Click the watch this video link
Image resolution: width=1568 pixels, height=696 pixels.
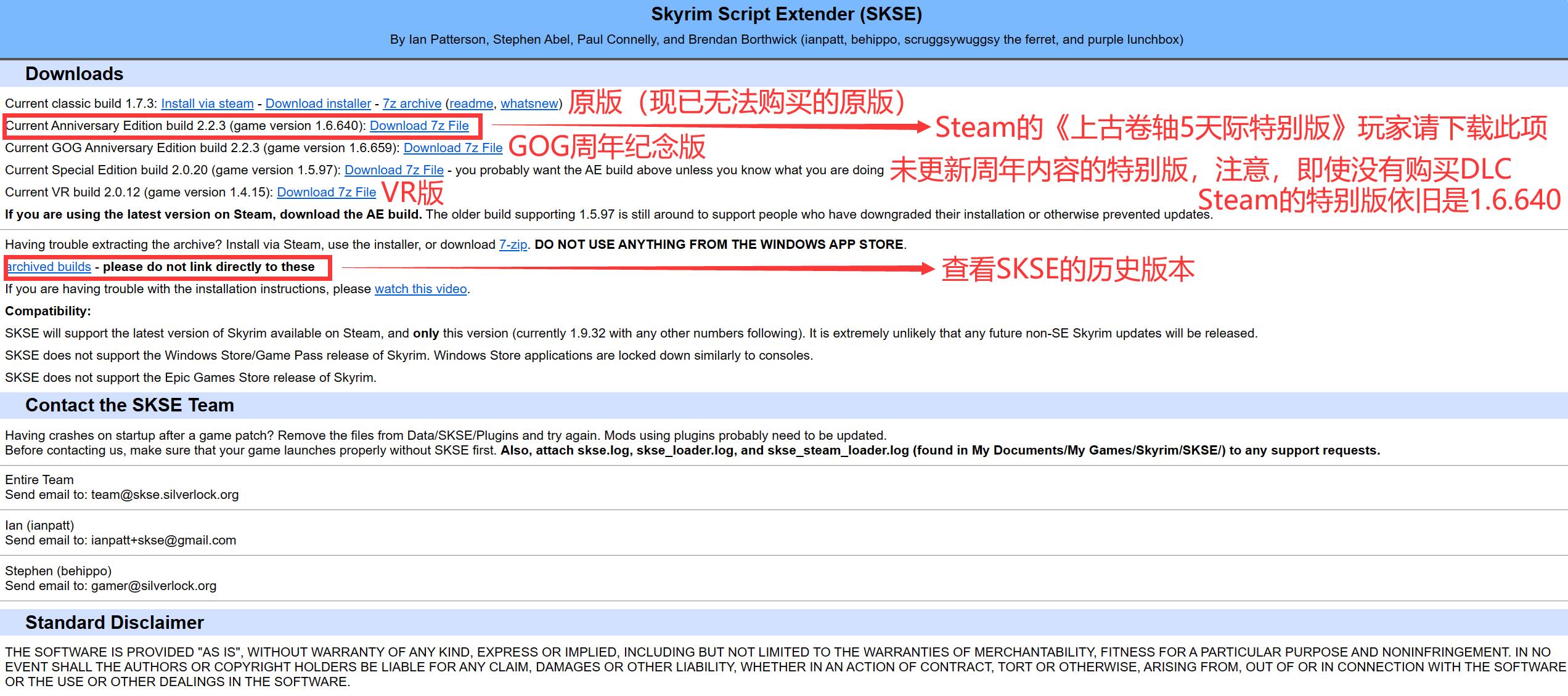click(420, 289)
